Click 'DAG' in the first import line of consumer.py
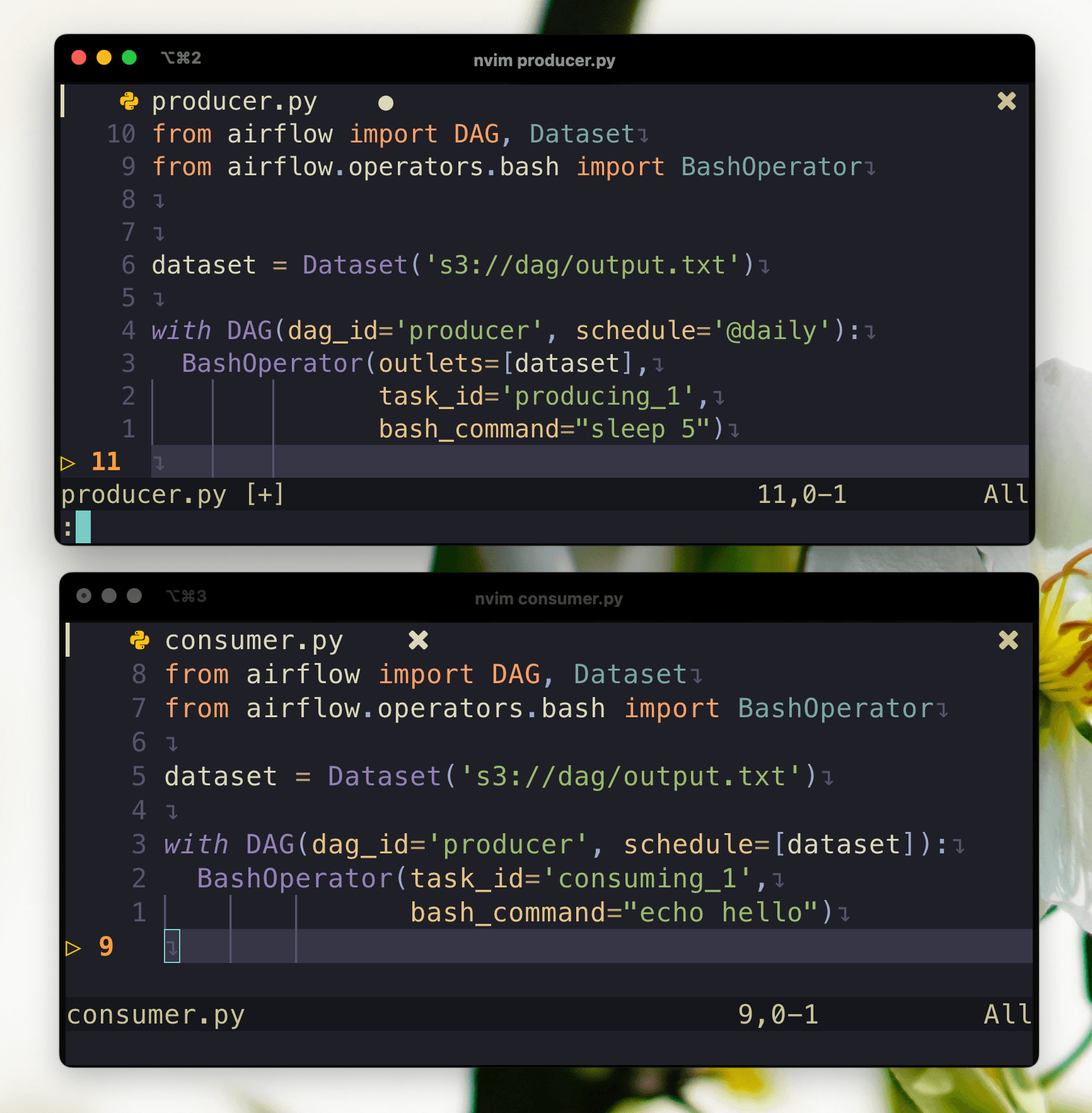 [516, 675]
